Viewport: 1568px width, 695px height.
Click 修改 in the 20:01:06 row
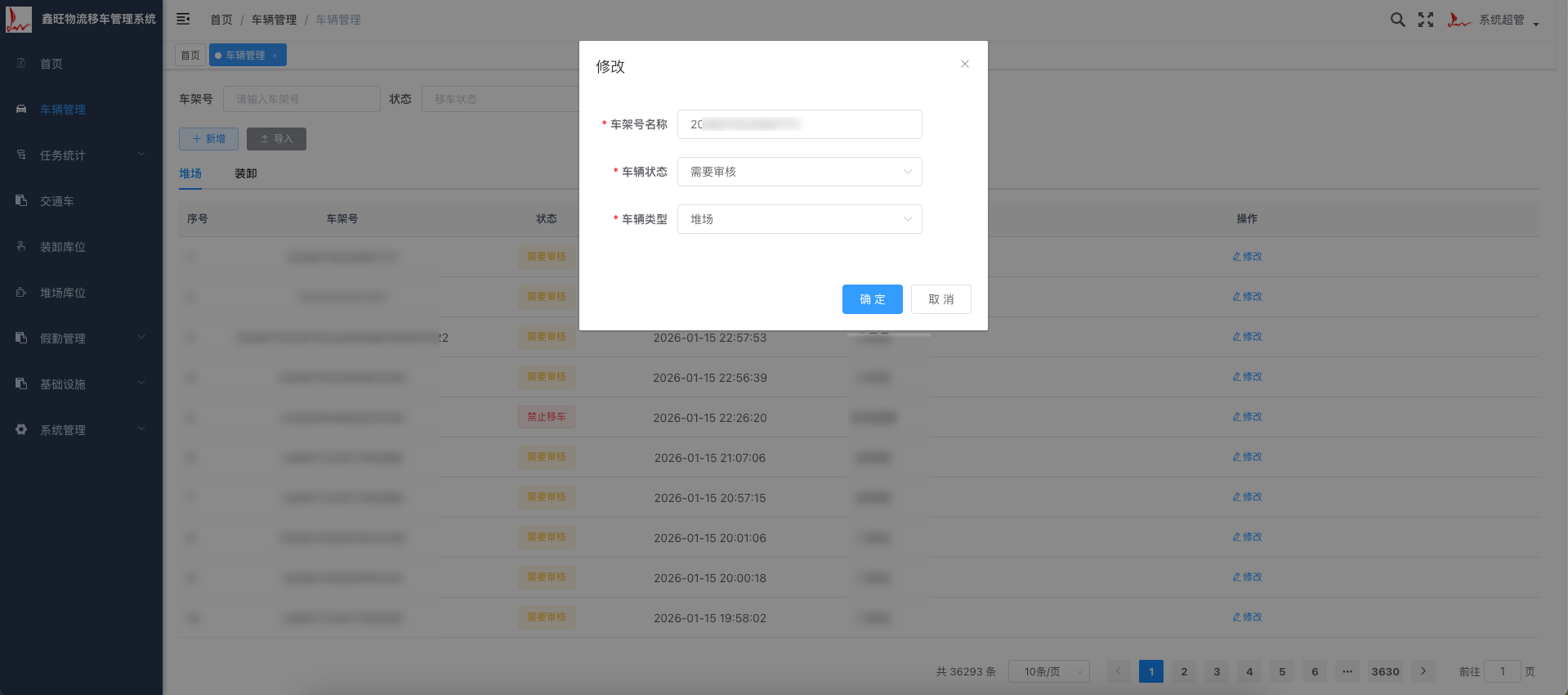(1247, 537)
